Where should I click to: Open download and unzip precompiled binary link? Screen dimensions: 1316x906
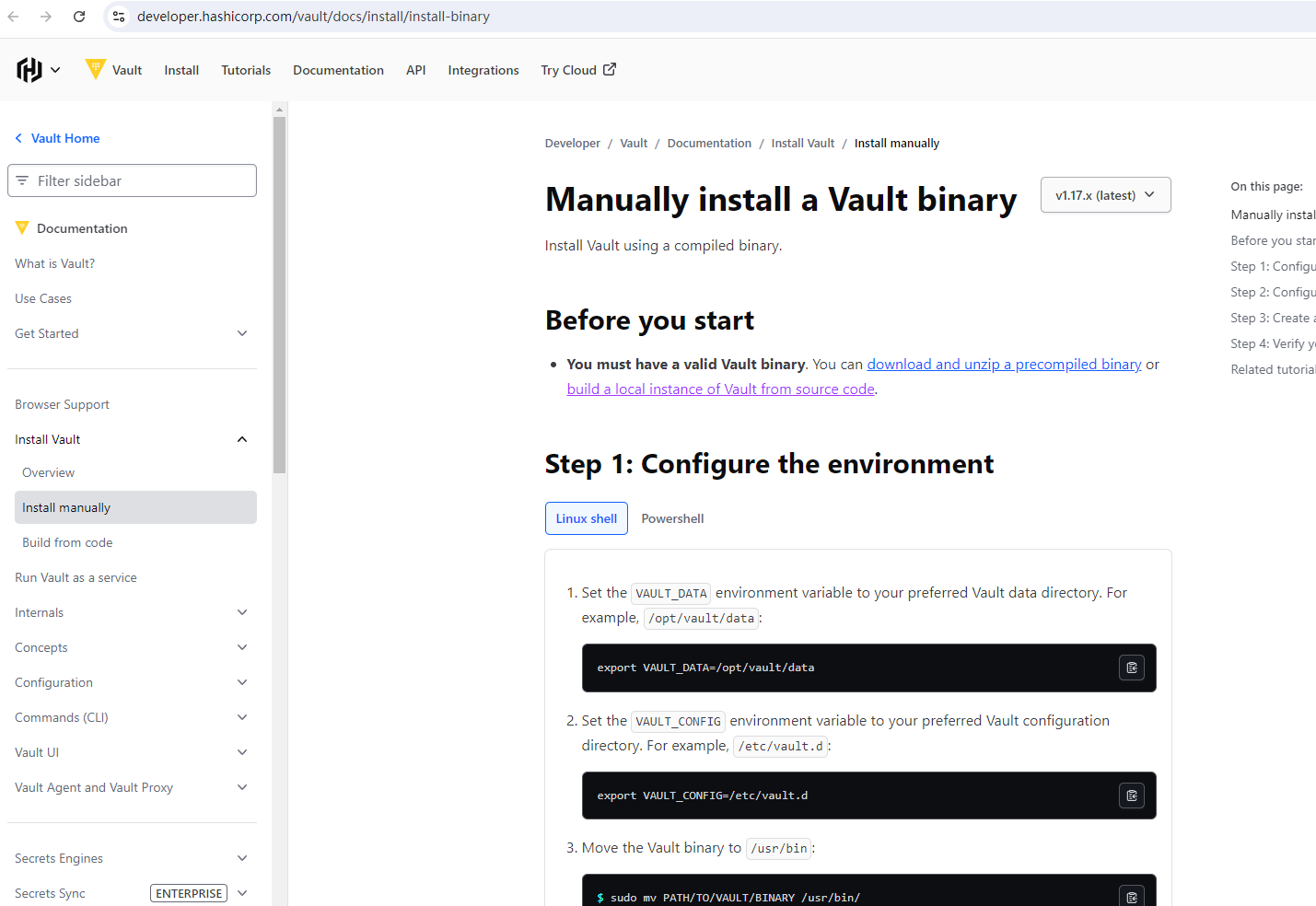click(x=1004, y=364)
